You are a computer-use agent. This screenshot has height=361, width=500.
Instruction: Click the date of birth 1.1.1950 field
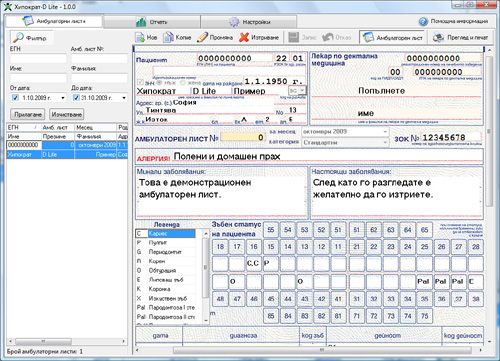point(274,81)
